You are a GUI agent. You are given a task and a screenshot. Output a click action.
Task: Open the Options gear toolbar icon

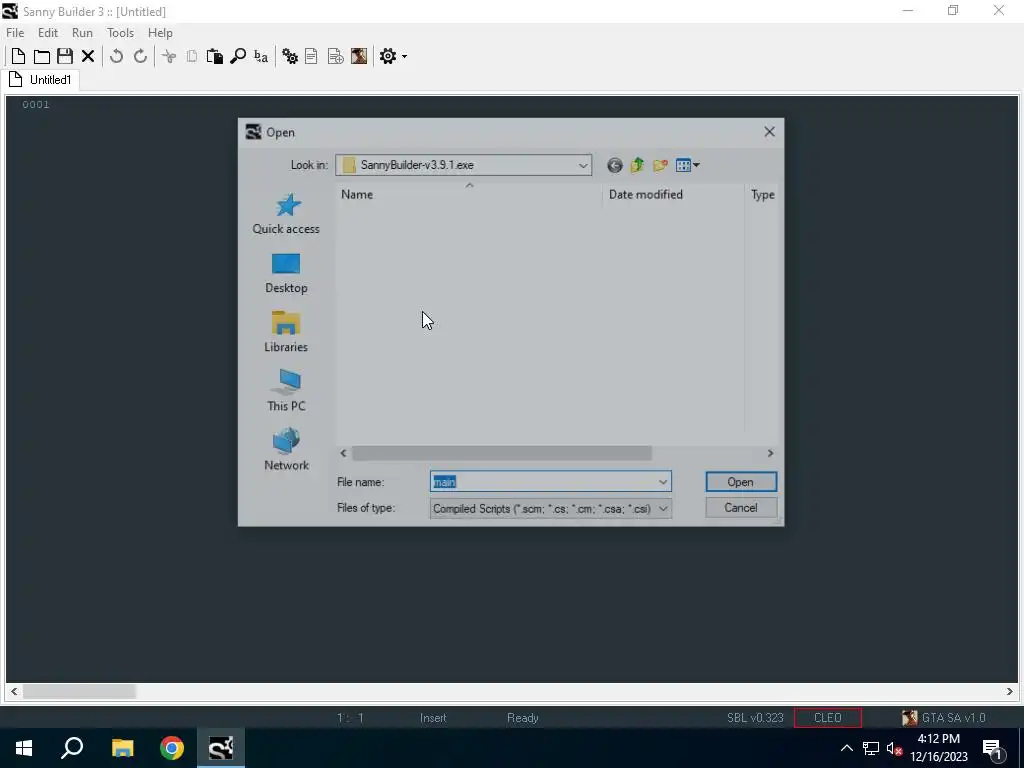coord(388,56)
